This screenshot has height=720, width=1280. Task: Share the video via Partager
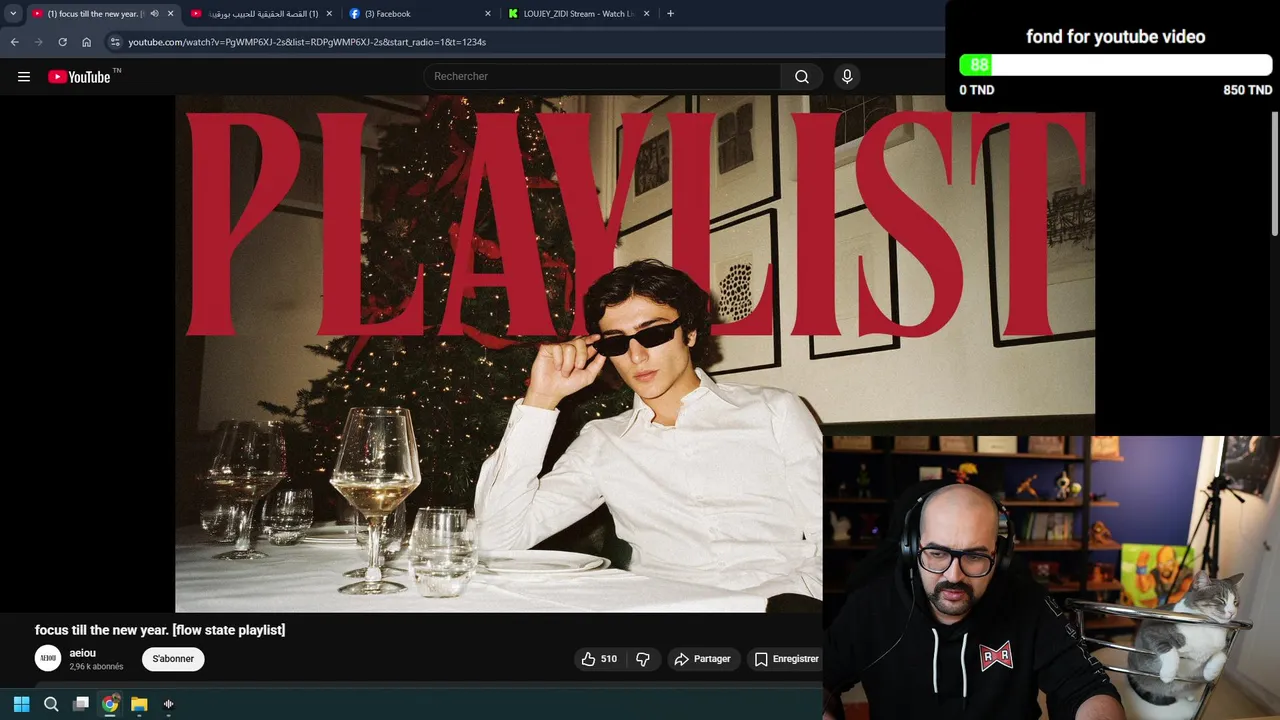point(703,659)
